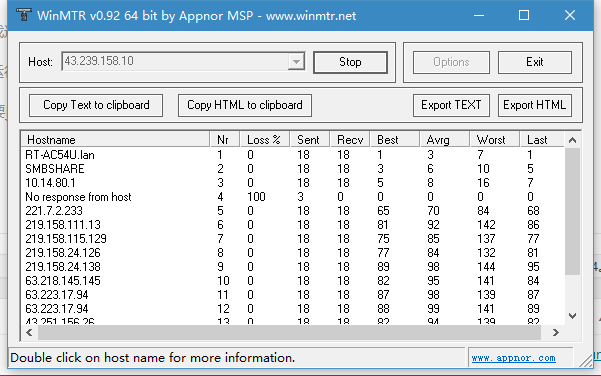This screenshot has width=601, height=376.
Task: Open the www.appnor.com link
Action: [x=514, y=358]
